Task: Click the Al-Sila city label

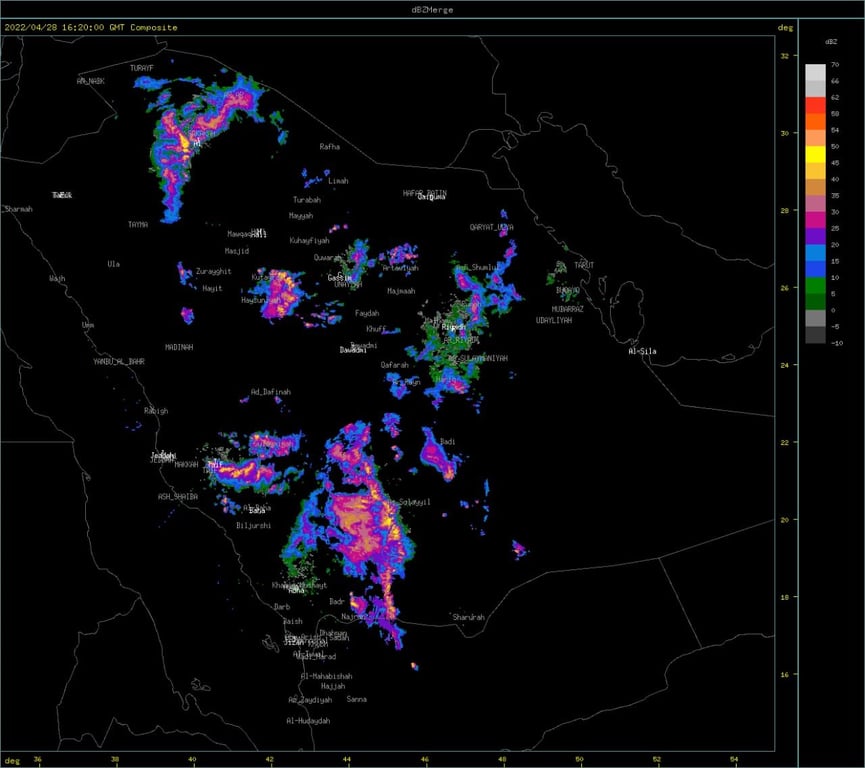Action: (642, 351)
